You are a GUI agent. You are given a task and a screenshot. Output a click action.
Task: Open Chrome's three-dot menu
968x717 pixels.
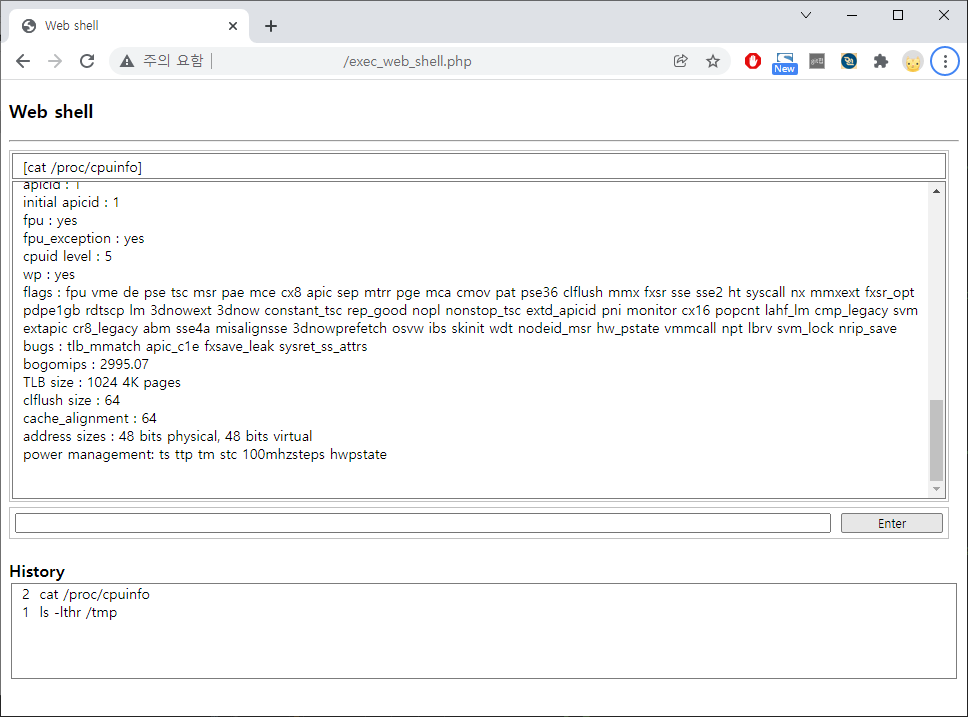click(945, 61)
